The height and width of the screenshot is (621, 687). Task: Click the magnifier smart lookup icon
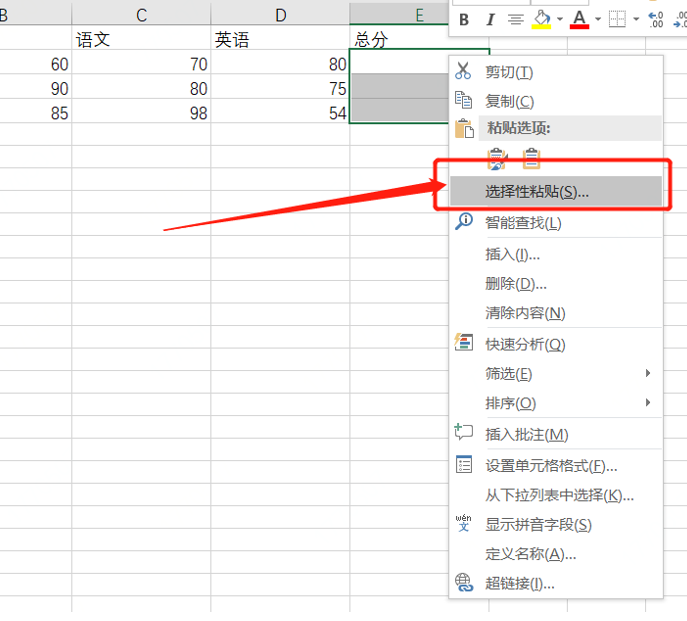coord(464,222)
